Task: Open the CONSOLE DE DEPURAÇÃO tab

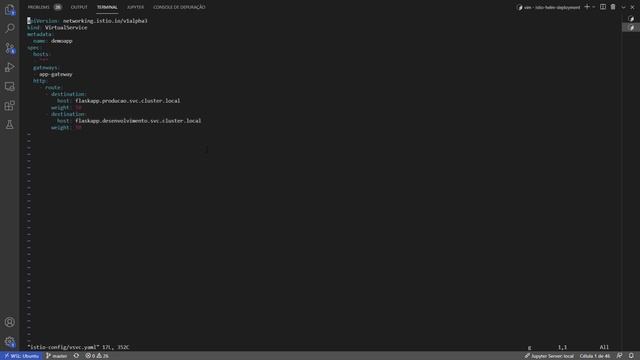Action: pos(179,7)
